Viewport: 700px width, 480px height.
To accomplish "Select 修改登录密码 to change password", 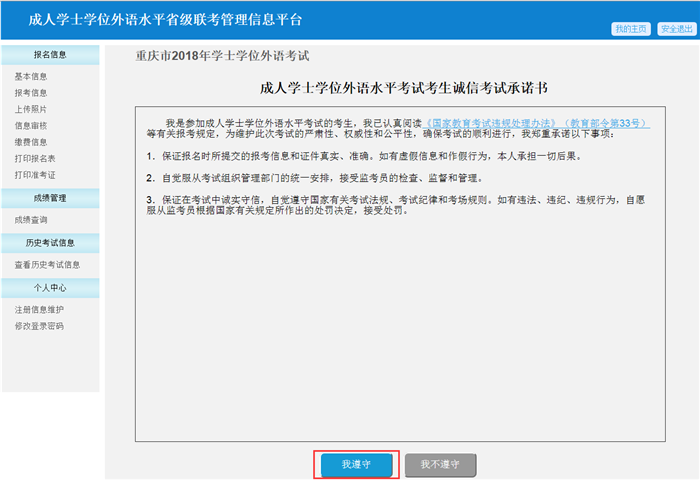I will click(x=39, y=326).
